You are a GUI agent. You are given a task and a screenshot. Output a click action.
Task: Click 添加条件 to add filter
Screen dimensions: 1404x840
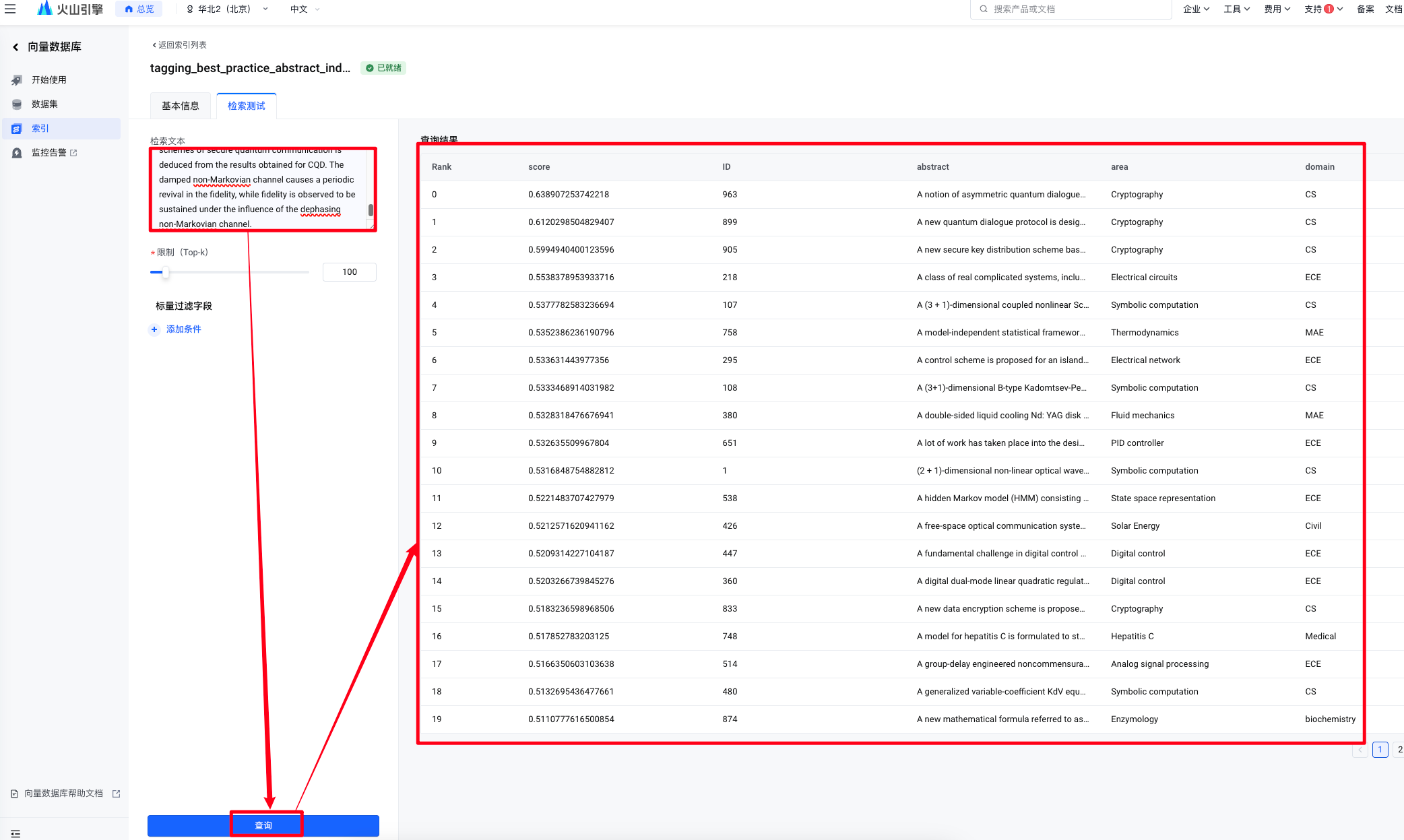(184, 329)
